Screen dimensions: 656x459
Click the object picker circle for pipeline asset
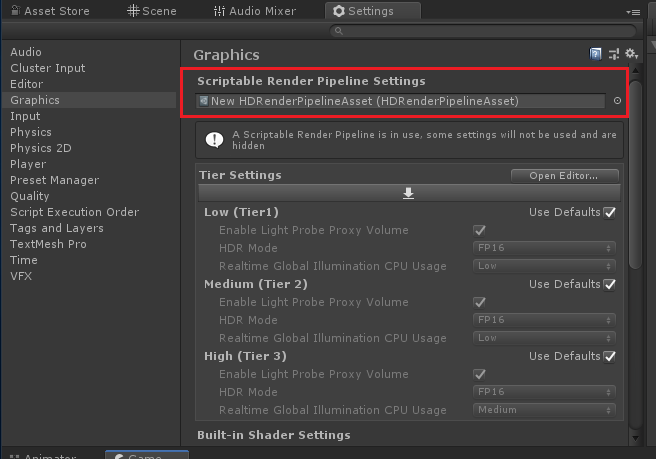click(x=617, y=101)
